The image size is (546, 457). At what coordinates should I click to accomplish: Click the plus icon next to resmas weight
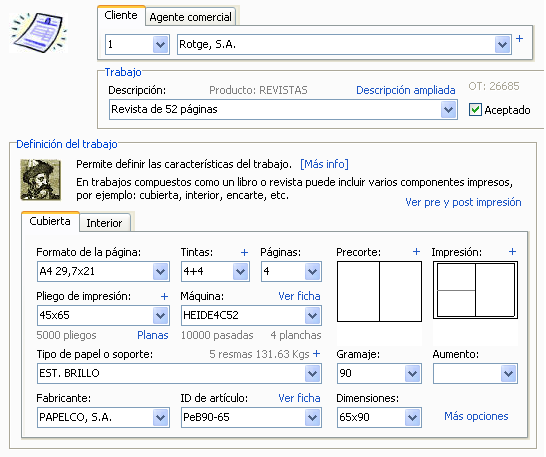point(317,354)
